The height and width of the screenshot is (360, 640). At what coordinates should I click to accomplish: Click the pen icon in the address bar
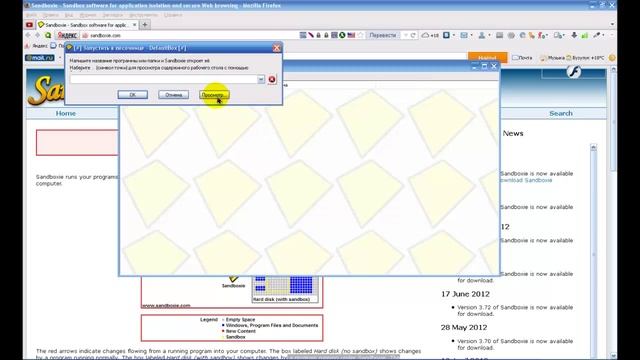pyautogui.click(x=311, y=36)
